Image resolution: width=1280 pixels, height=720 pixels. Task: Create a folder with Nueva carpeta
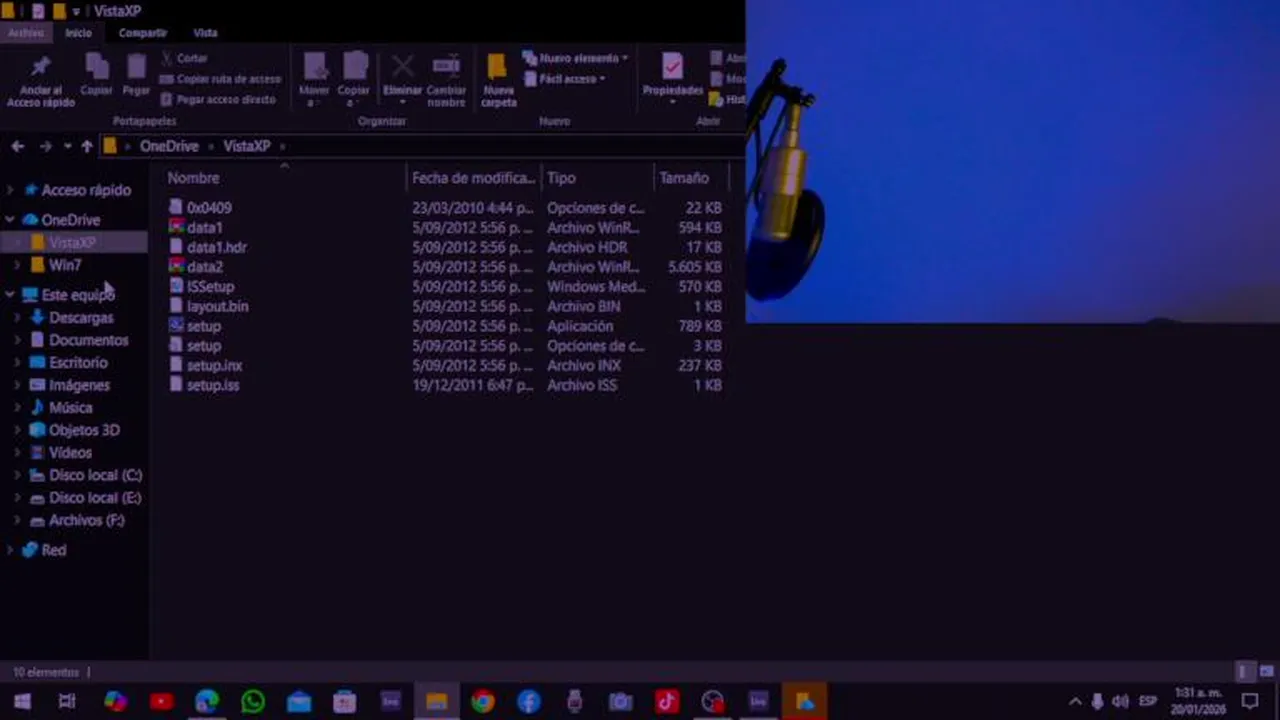498,80
